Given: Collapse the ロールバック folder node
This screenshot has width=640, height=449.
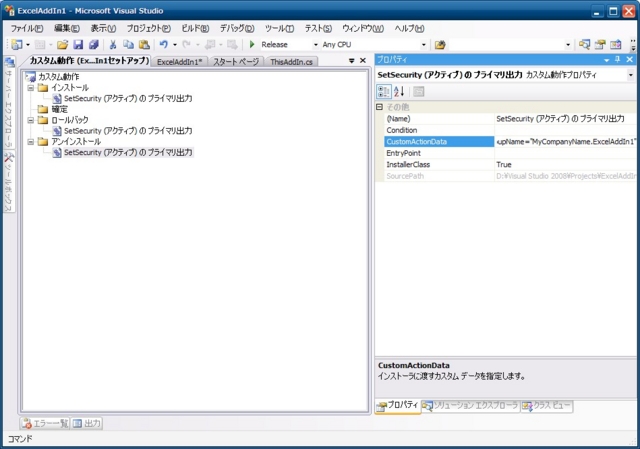Looking at the screenshot, I should pos(31,120).
